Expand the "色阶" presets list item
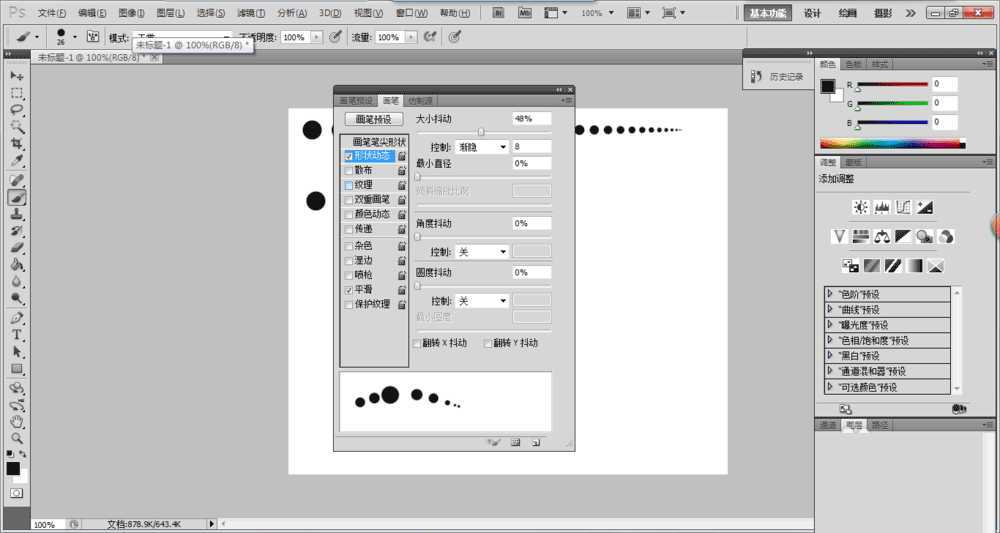The image size is (1000, 533). click(x=830, y=294)
